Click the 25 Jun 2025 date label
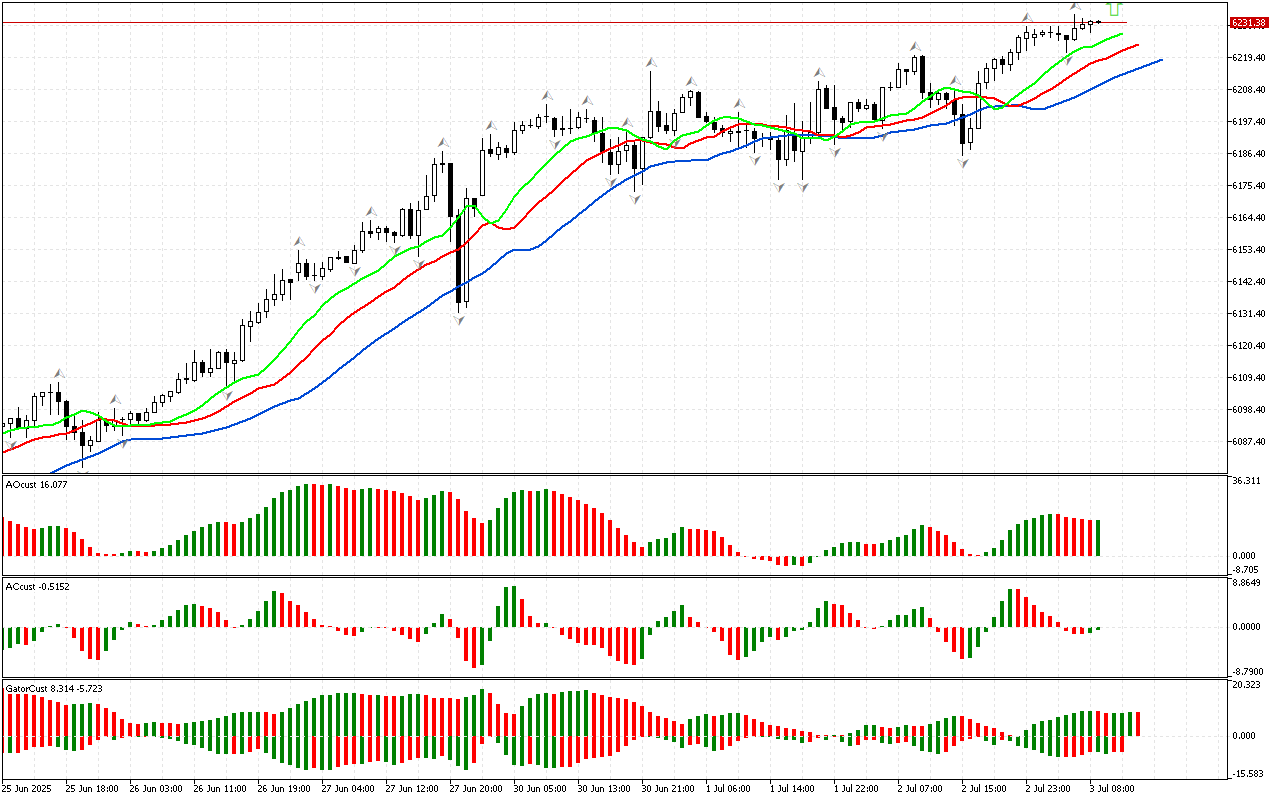Image resolution: width=1280 pixels, height=800 pixels. coord(28,788)
